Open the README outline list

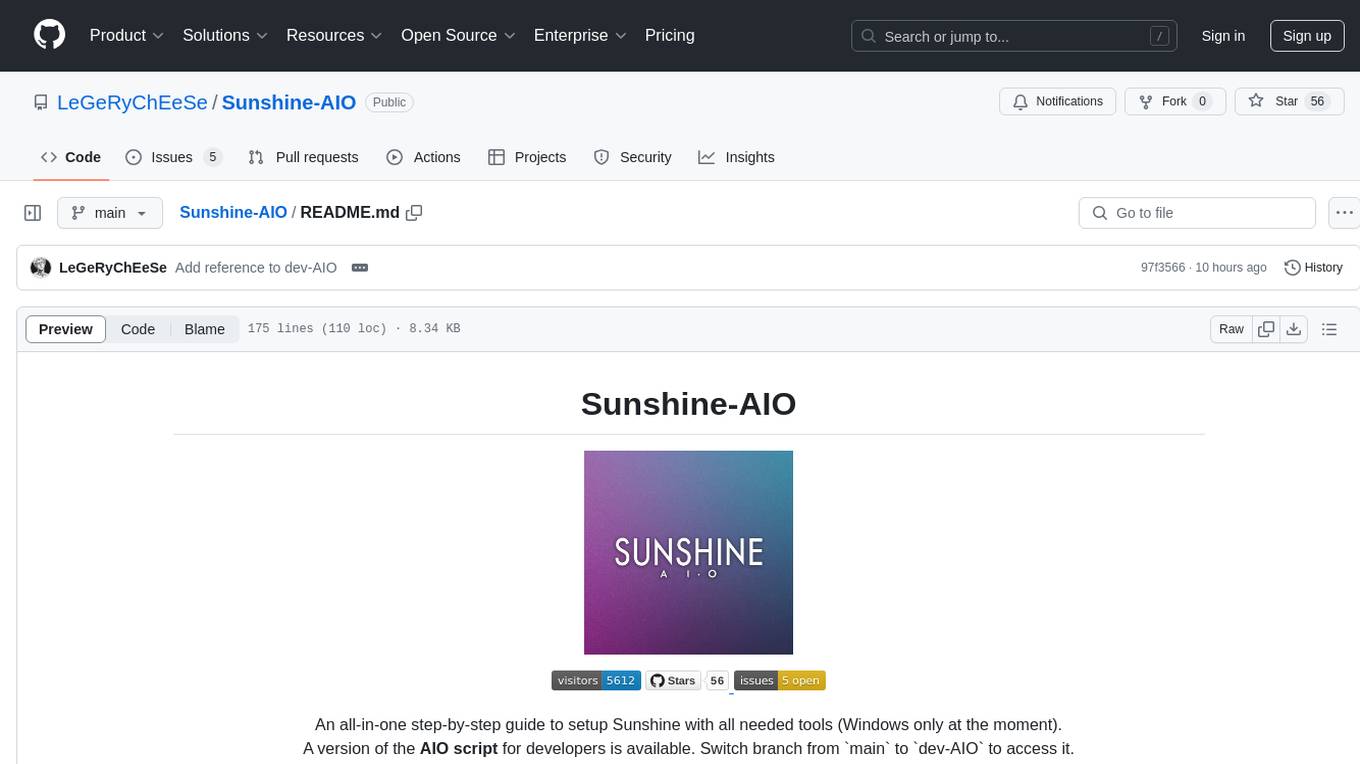[1329, 329]
